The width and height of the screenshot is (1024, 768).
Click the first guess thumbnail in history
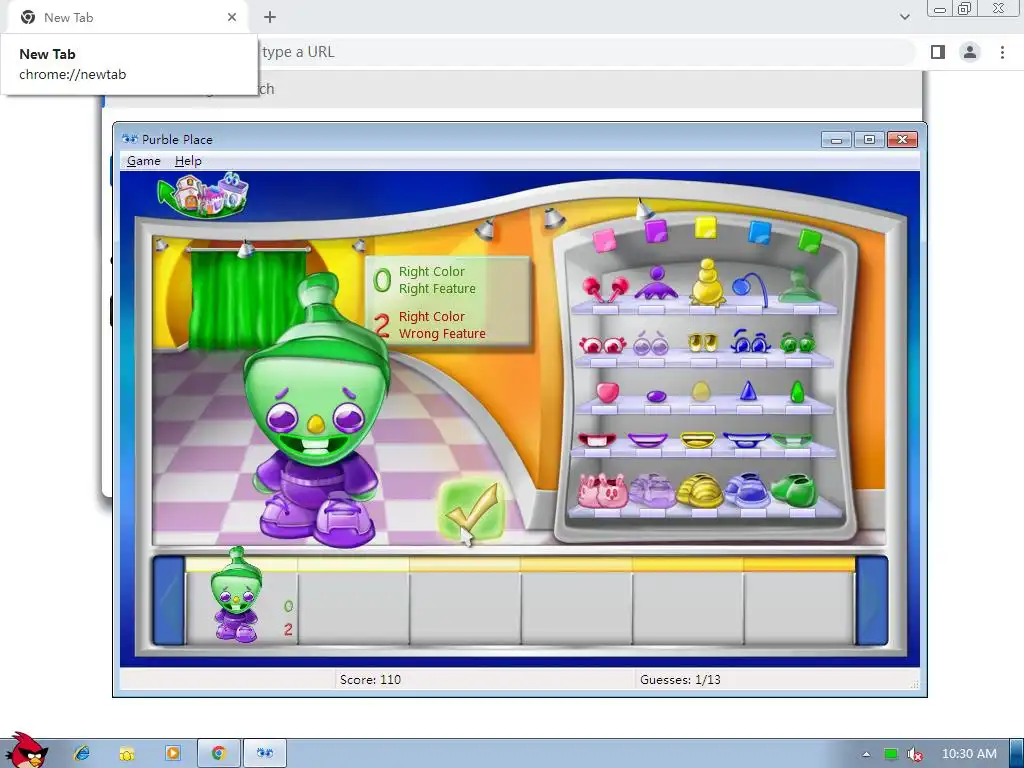pos(236,596)
